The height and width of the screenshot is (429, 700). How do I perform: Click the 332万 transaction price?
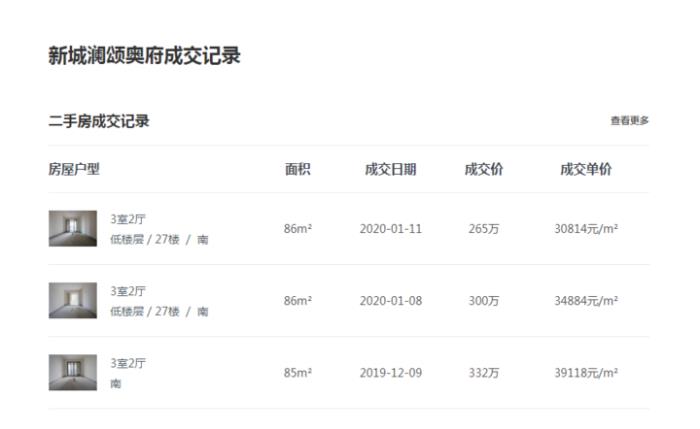pyautogui.click(x=484, y=372)
